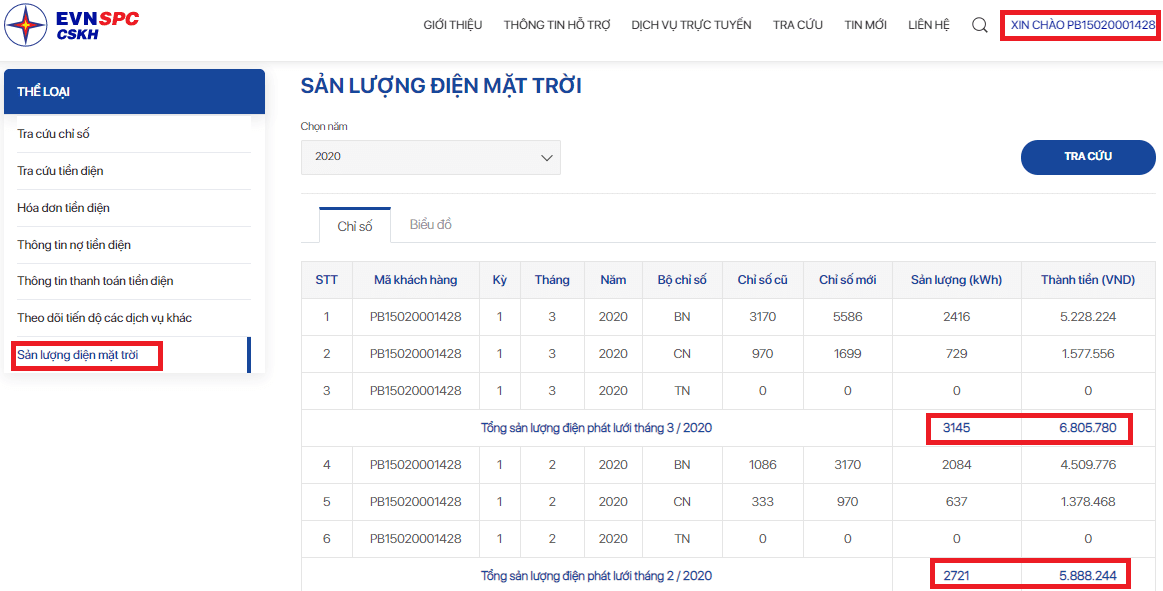Click Tổng sản lượng điện phát lưới tháng 3 / 2020
The height and width of the screenshot is (591, 1163).
[x=596, y=428]
